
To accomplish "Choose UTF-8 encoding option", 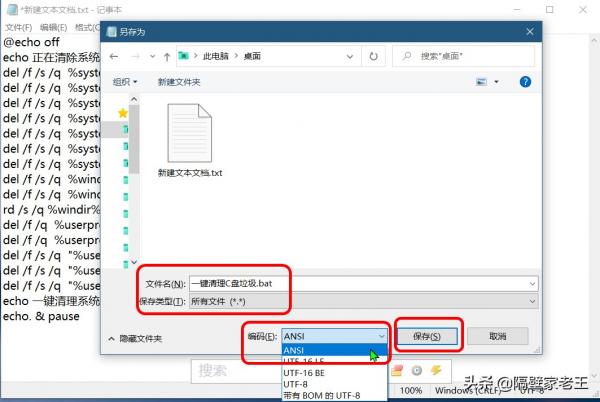I will pyautogui.click(x=334, y=384).
